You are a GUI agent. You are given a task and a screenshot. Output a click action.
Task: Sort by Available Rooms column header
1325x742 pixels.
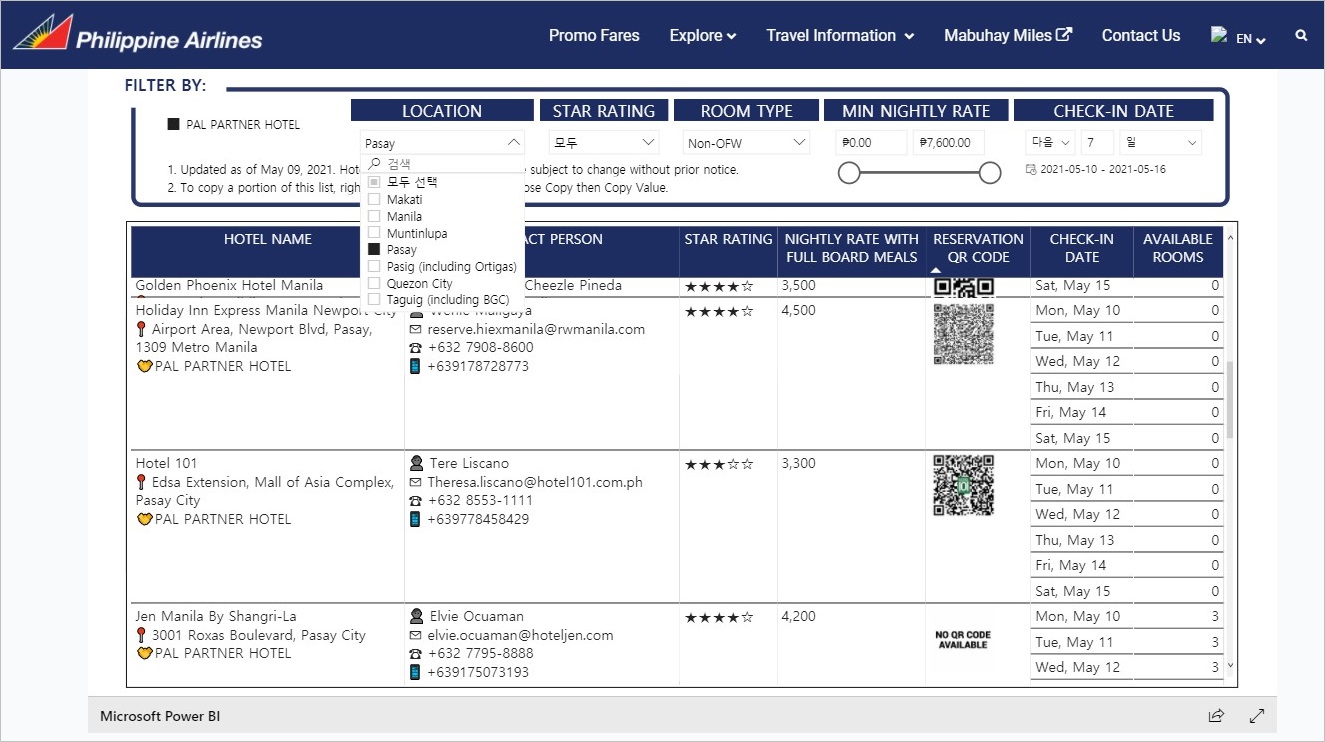1178,248
